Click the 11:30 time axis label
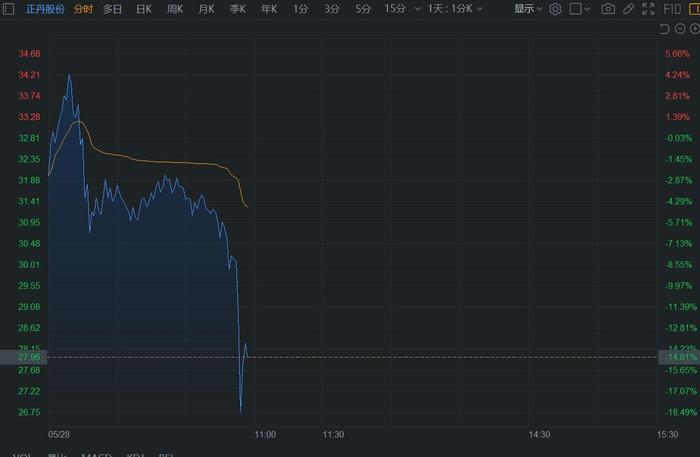 [333, 434]
